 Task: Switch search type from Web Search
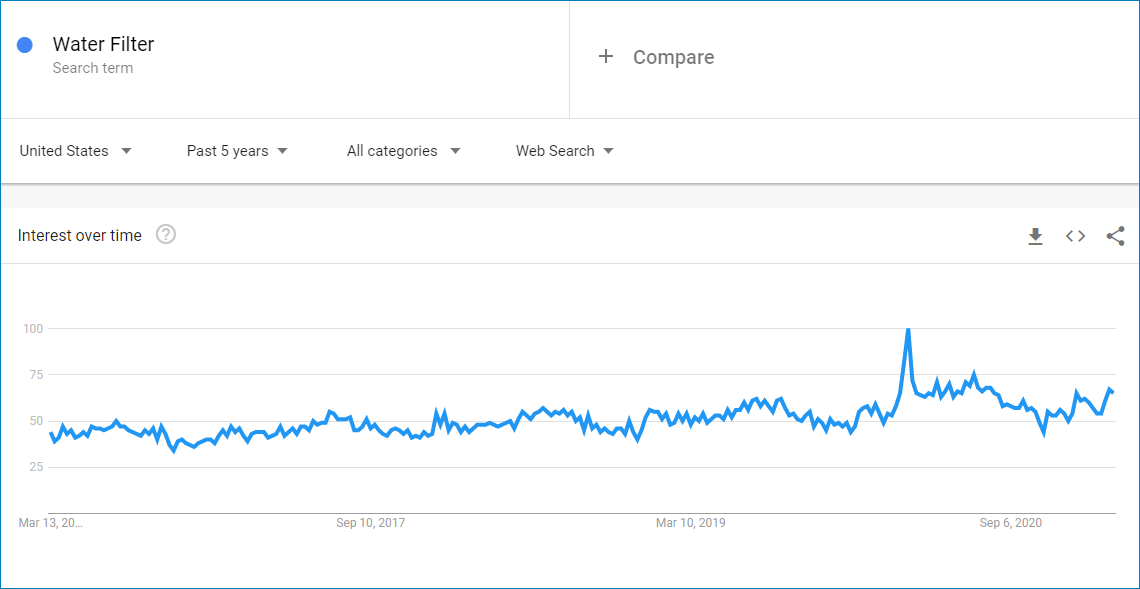pyautogui.click(x=555, y=150)
